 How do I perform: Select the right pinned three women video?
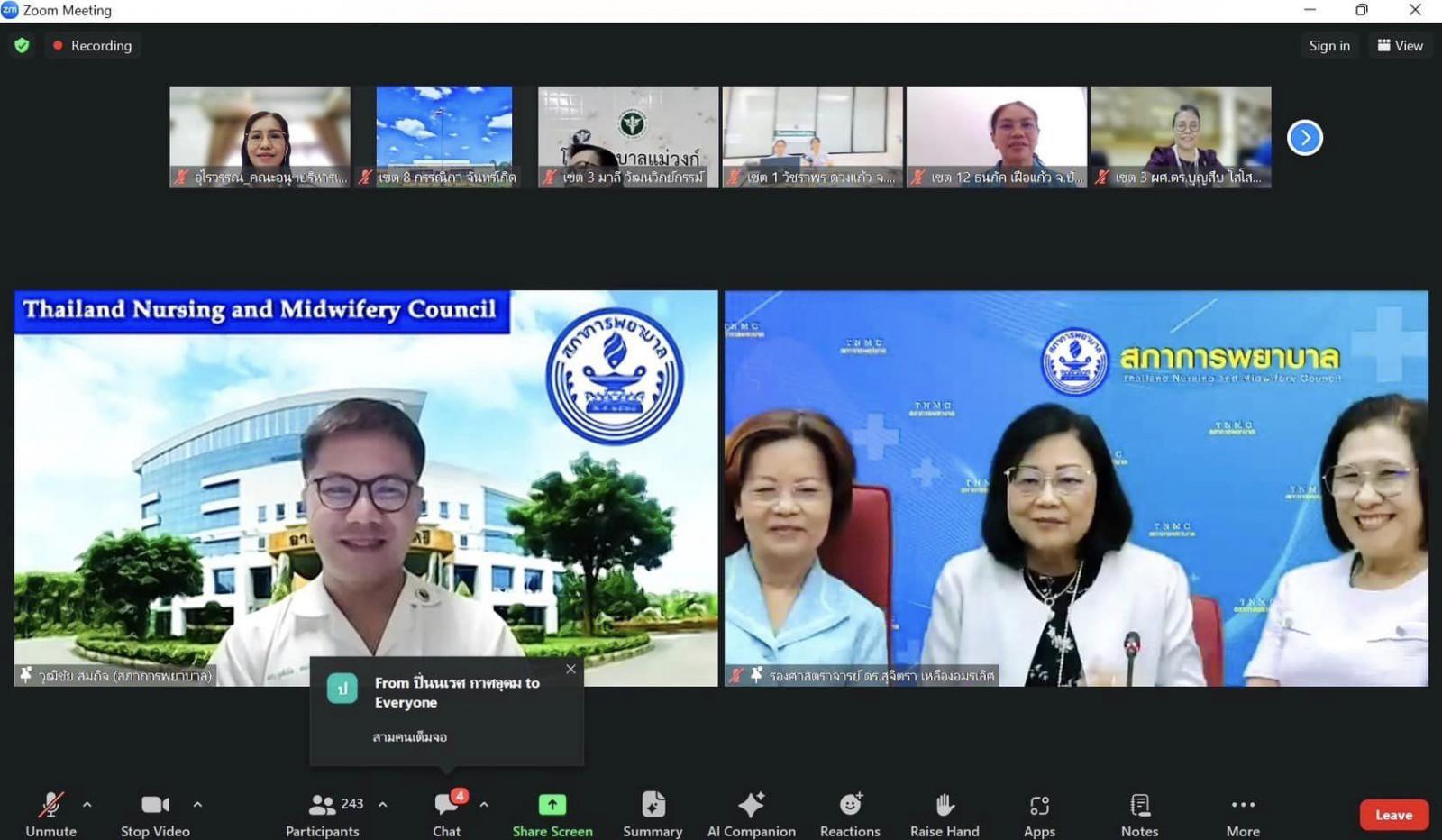pyautogui.click(x=1076, y=488)
